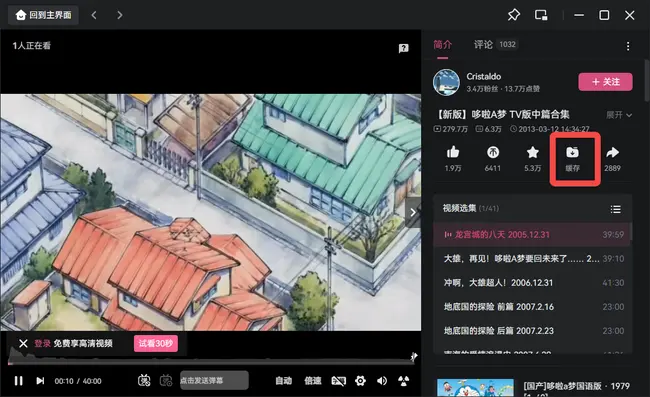The width and height of the screenshot is (650, 397).
Task: Click the video title 哆啦A梦 TV版中篇合集
Action: point(504,114)
